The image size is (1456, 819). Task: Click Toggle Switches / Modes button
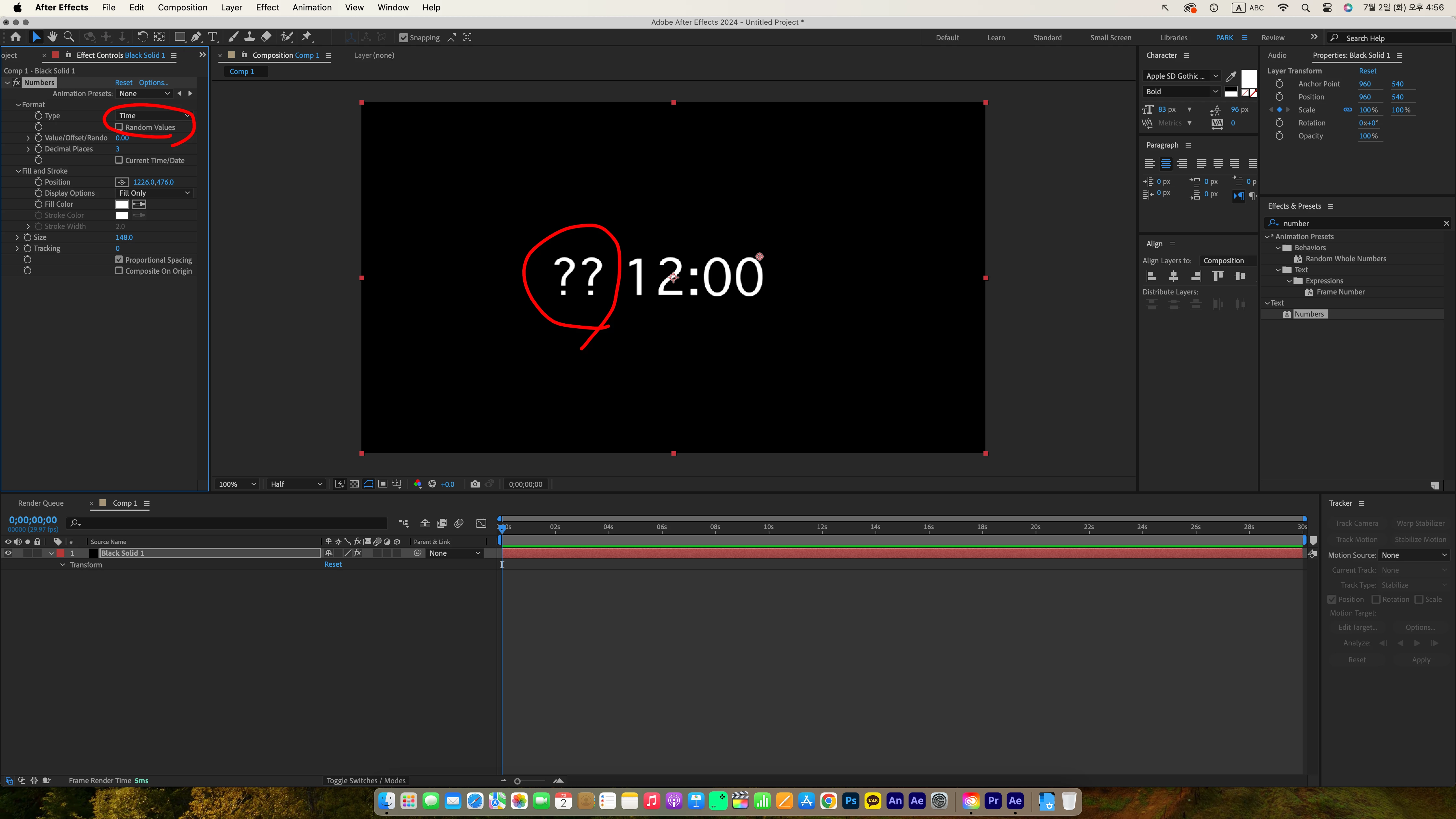[x=366, y=781]
